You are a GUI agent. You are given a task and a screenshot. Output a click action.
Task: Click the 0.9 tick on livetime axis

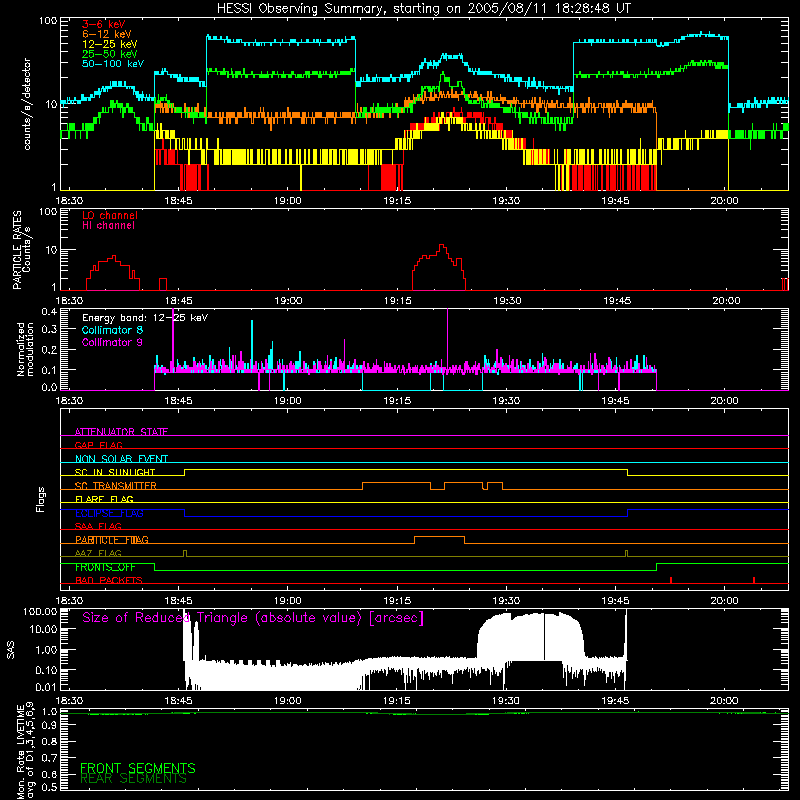[x=49, y=726]
